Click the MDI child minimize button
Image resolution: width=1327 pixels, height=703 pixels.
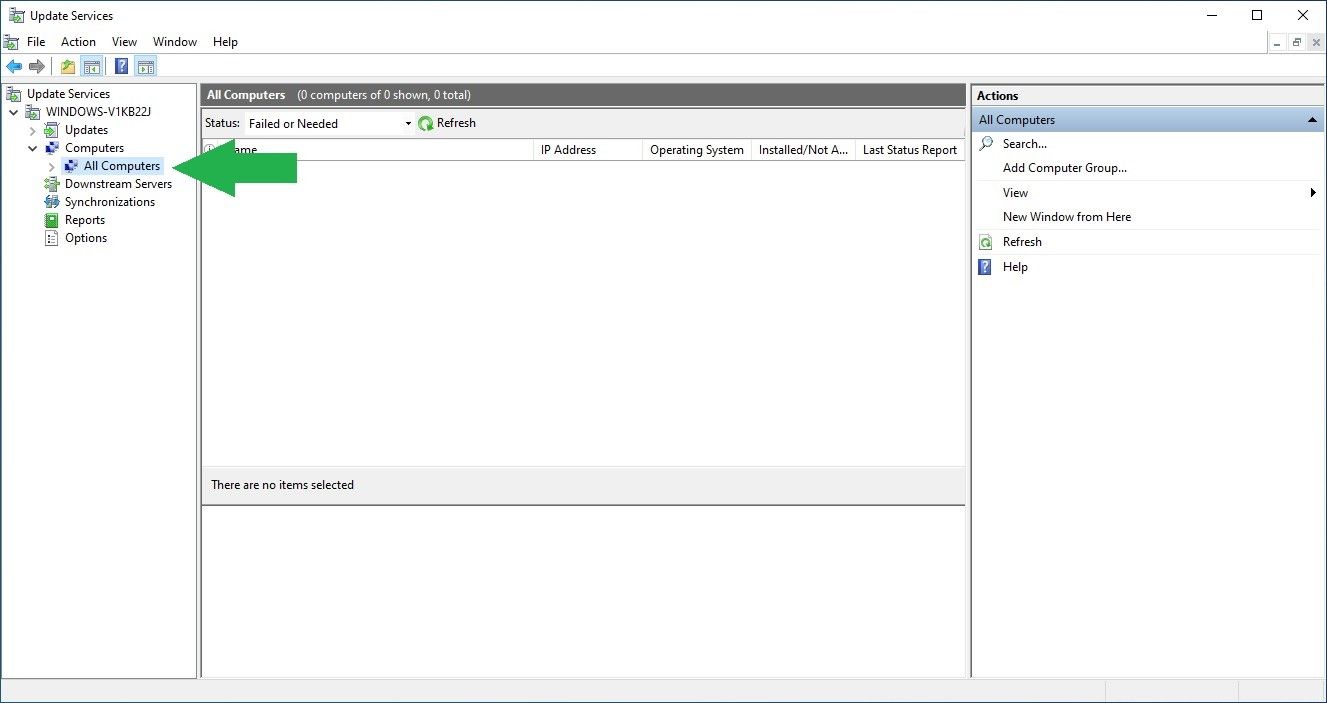[x=1278, y=42]
